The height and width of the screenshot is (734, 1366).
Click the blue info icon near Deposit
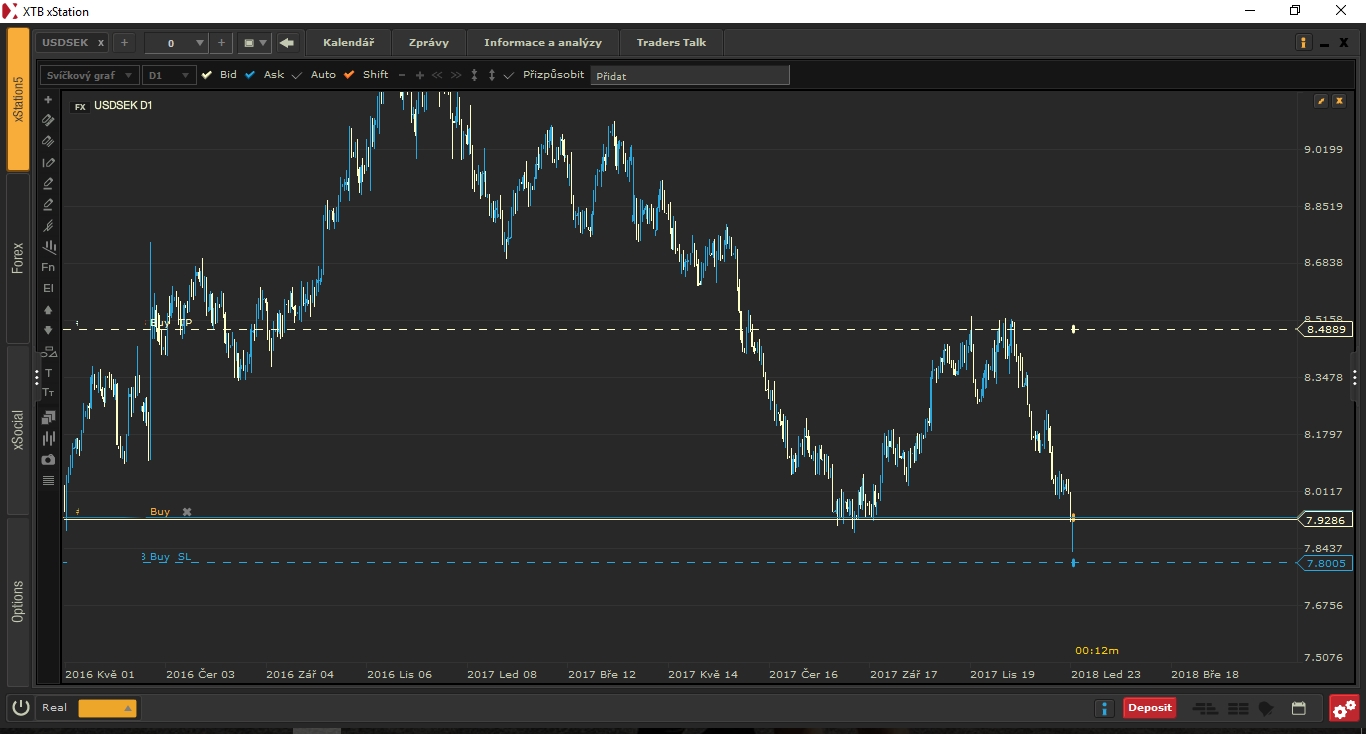pyautogui.click(x=1104, y=708)
